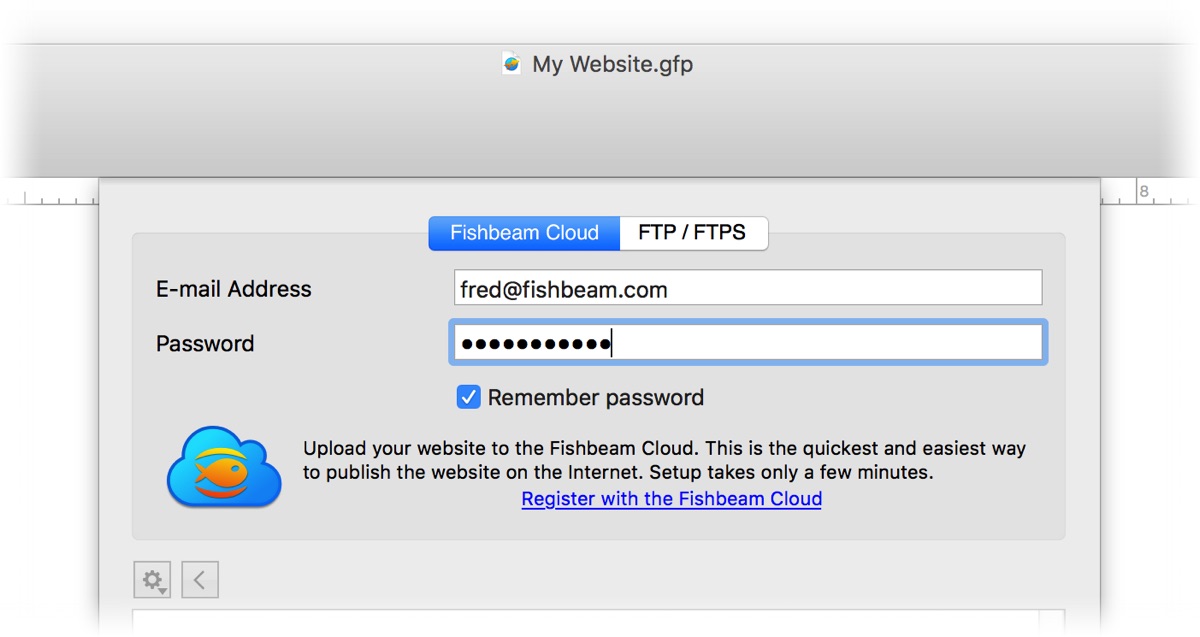Click the ruler left of the sheet
The image size is (1200, 637).
(x=52, y=199)
